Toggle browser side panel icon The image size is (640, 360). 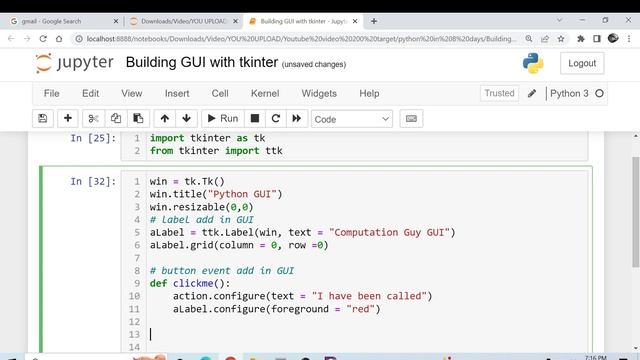coord(597,39)
